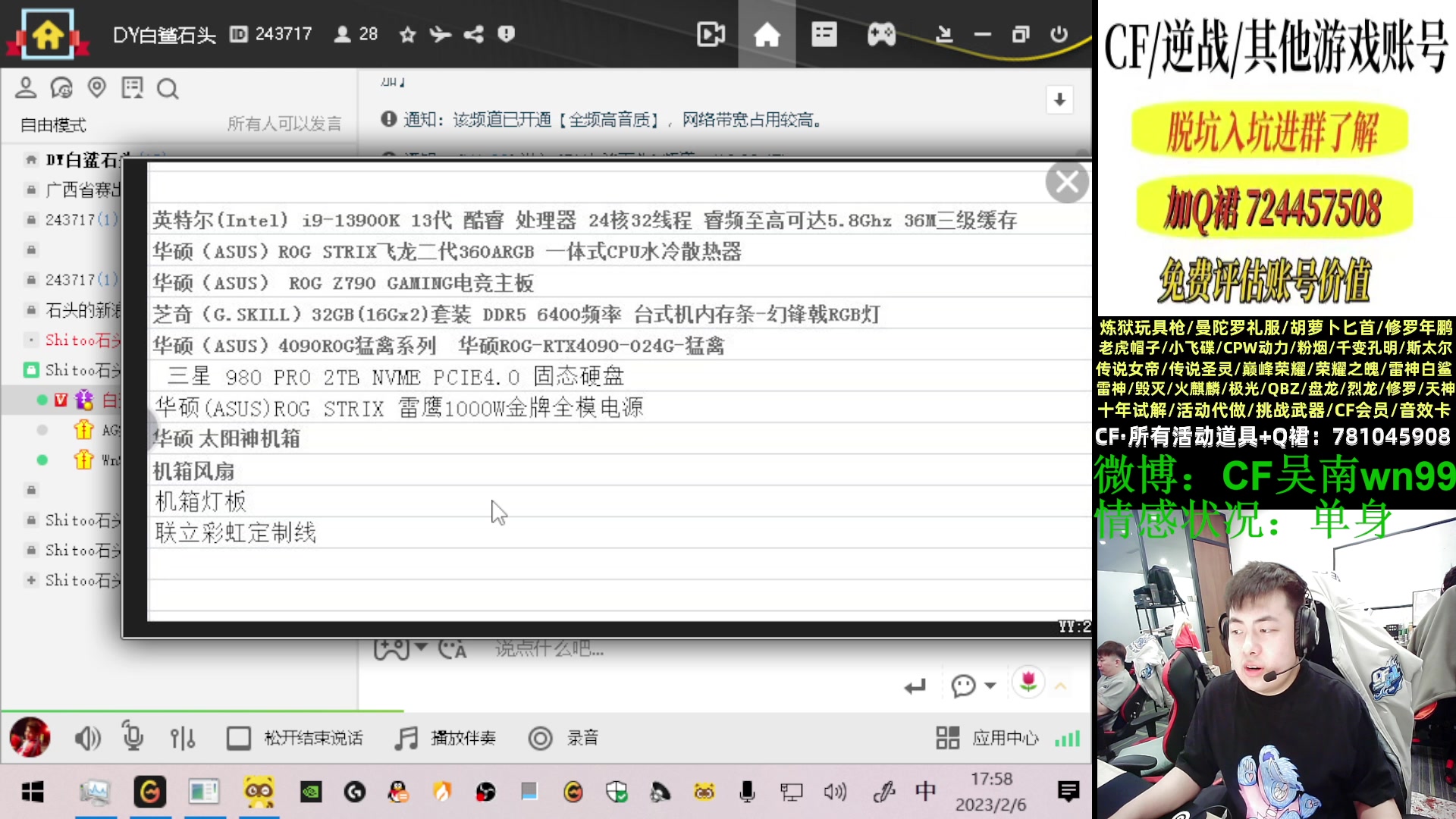Click the 联立彩虹定制线 line
Image resolution: width=1456 pixels, height=819 pixels.
click(x=236, y=533)
